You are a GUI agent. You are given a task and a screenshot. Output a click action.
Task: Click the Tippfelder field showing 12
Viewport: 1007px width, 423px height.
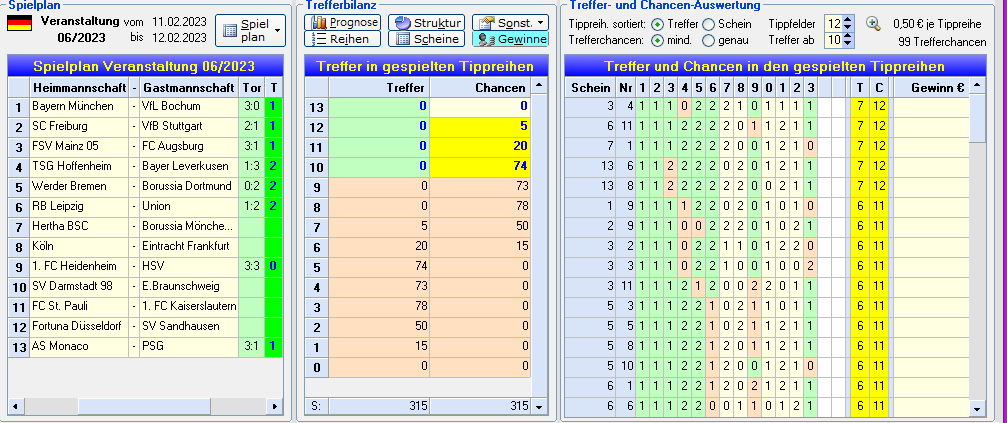pyautogui.click(x=834, y=24)
